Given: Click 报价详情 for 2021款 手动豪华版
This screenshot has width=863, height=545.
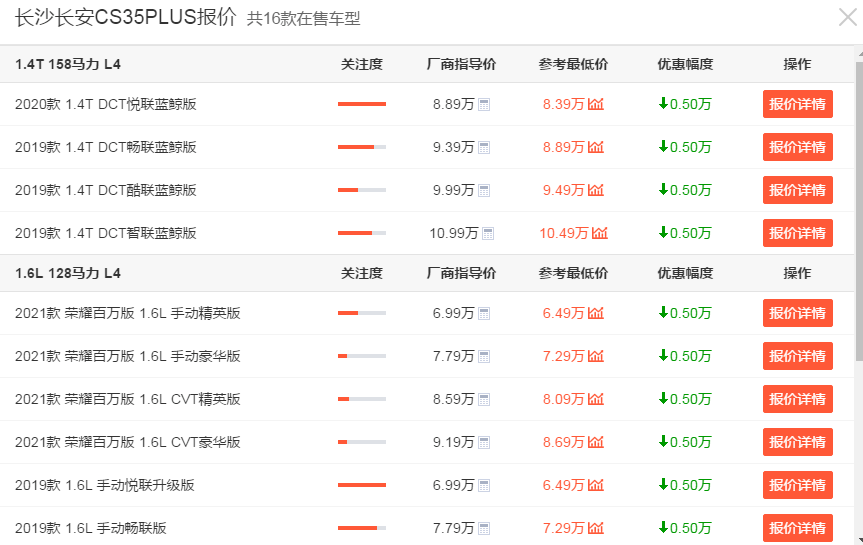Looking at the screenshot, I should pyautogui.click(x=798, y=356).
